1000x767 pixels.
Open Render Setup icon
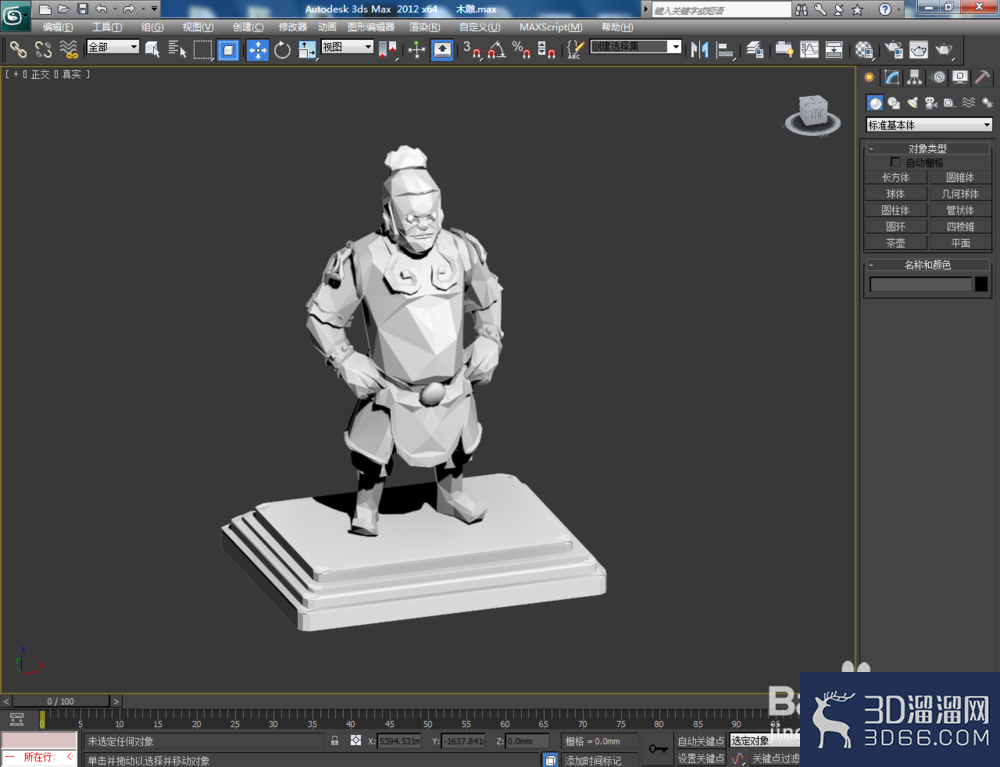[x=893, y=50]
